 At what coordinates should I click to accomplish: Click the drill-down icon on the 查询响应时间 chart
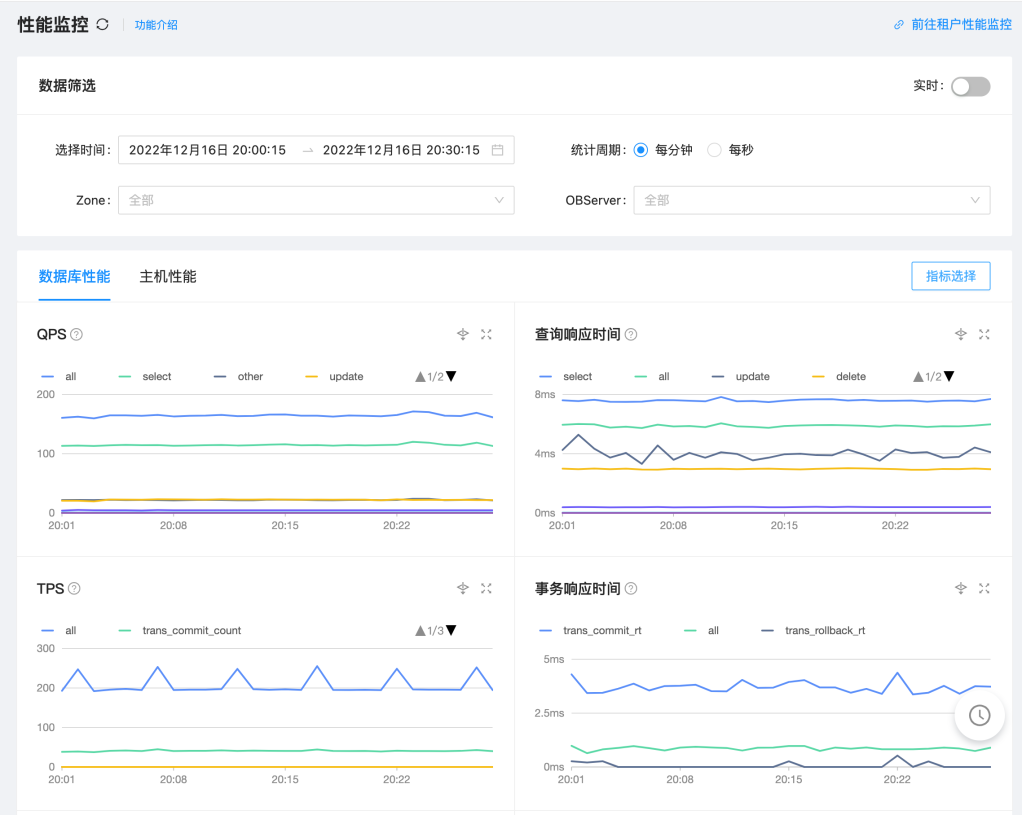961,334
